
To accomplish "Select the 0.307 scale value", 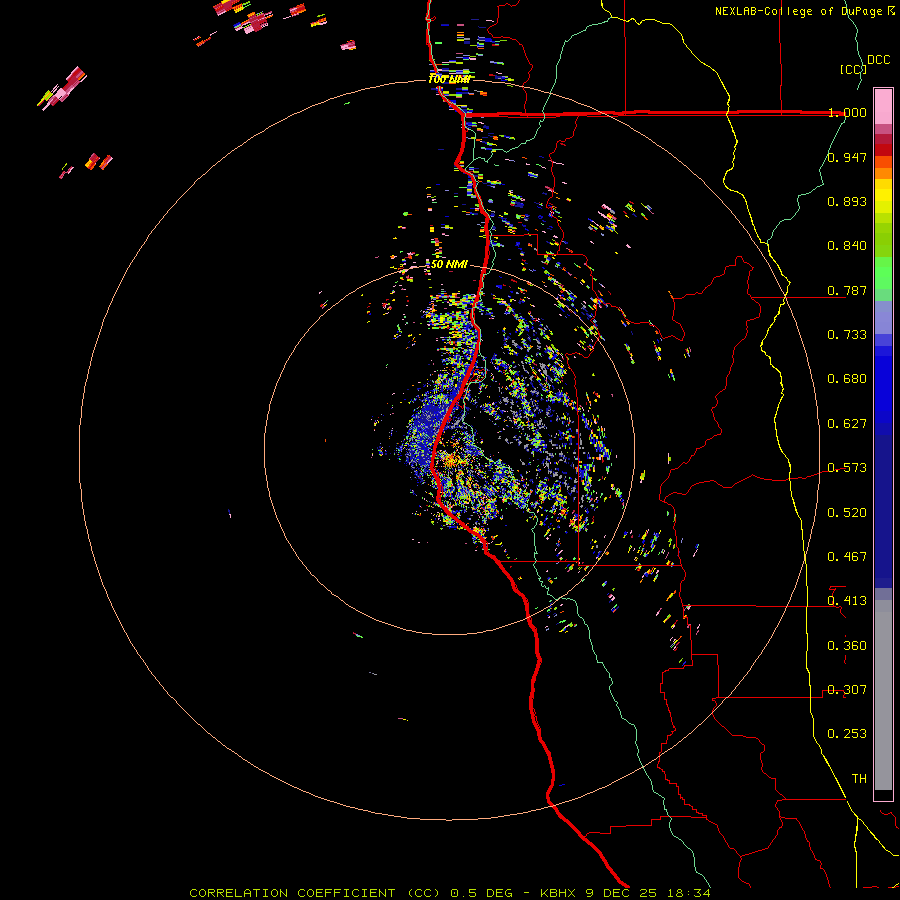I will coord(847,690).
